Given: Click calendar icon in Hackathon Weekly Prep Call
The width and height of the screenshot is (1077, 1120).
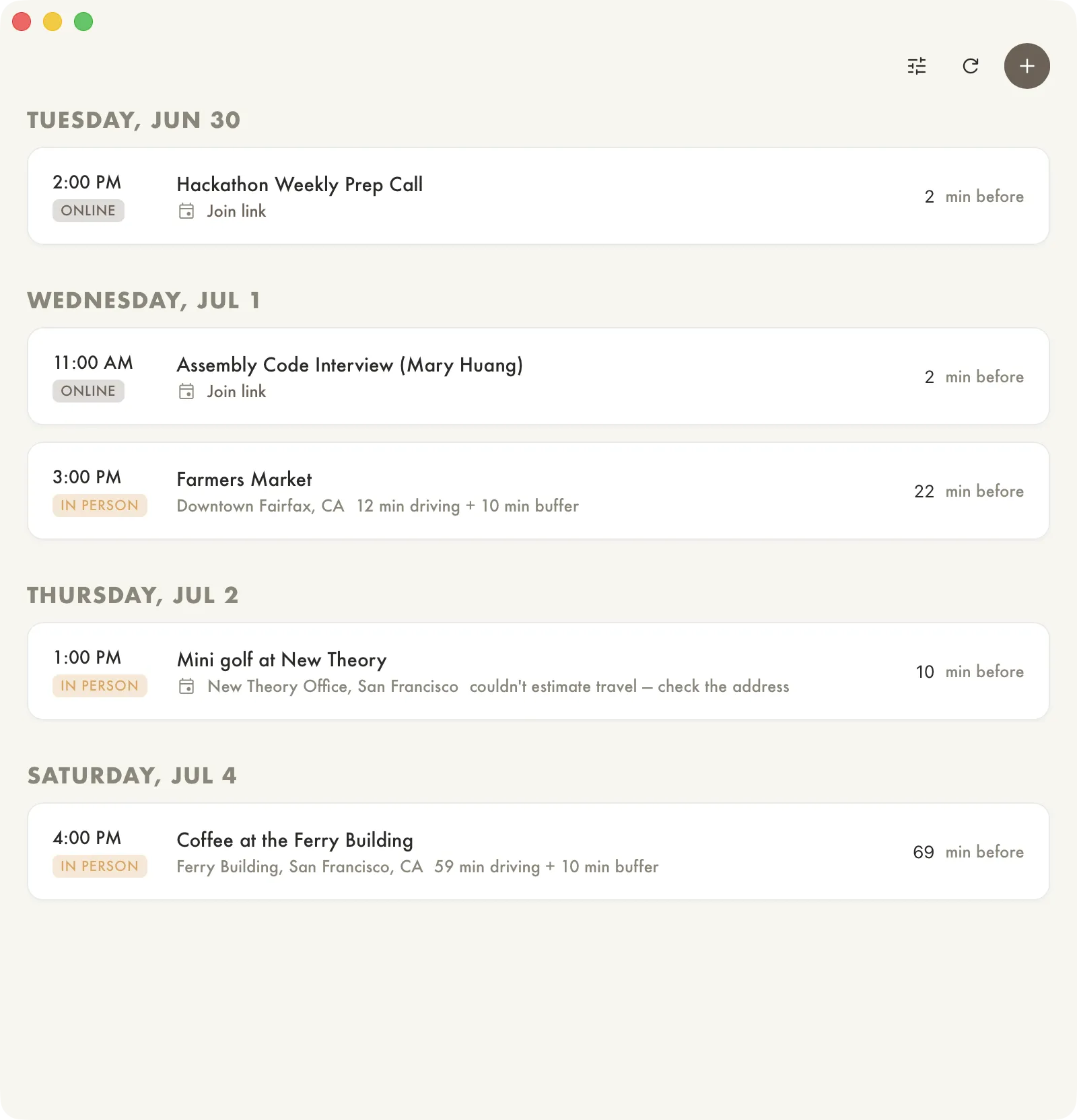Looking at the screenshot, I should pos(186,211).
